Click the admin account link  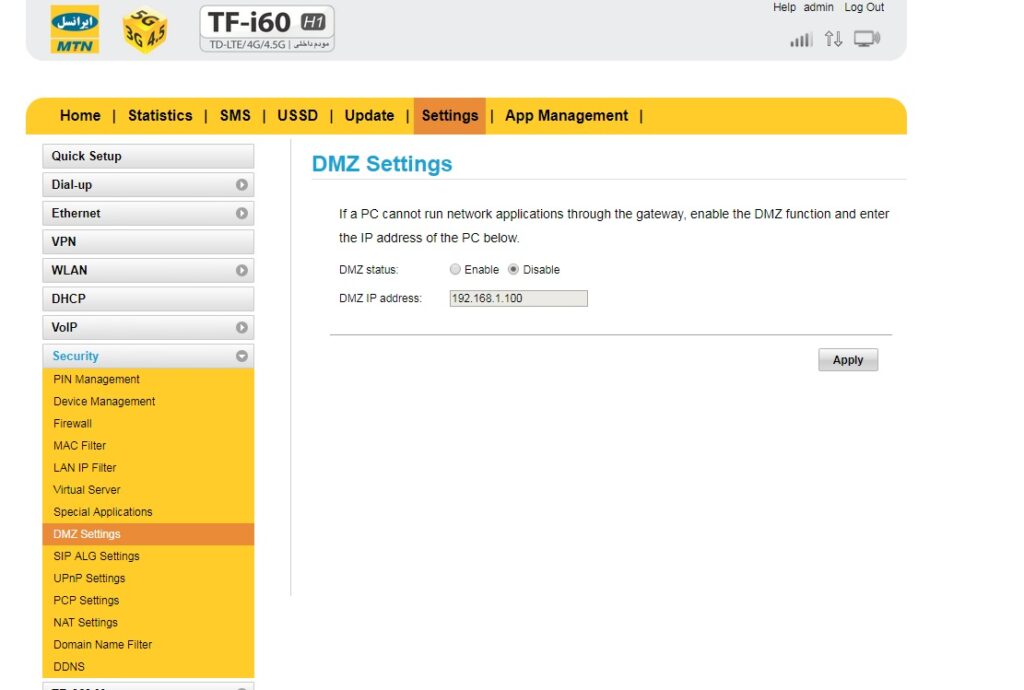[x=818, y=7]
